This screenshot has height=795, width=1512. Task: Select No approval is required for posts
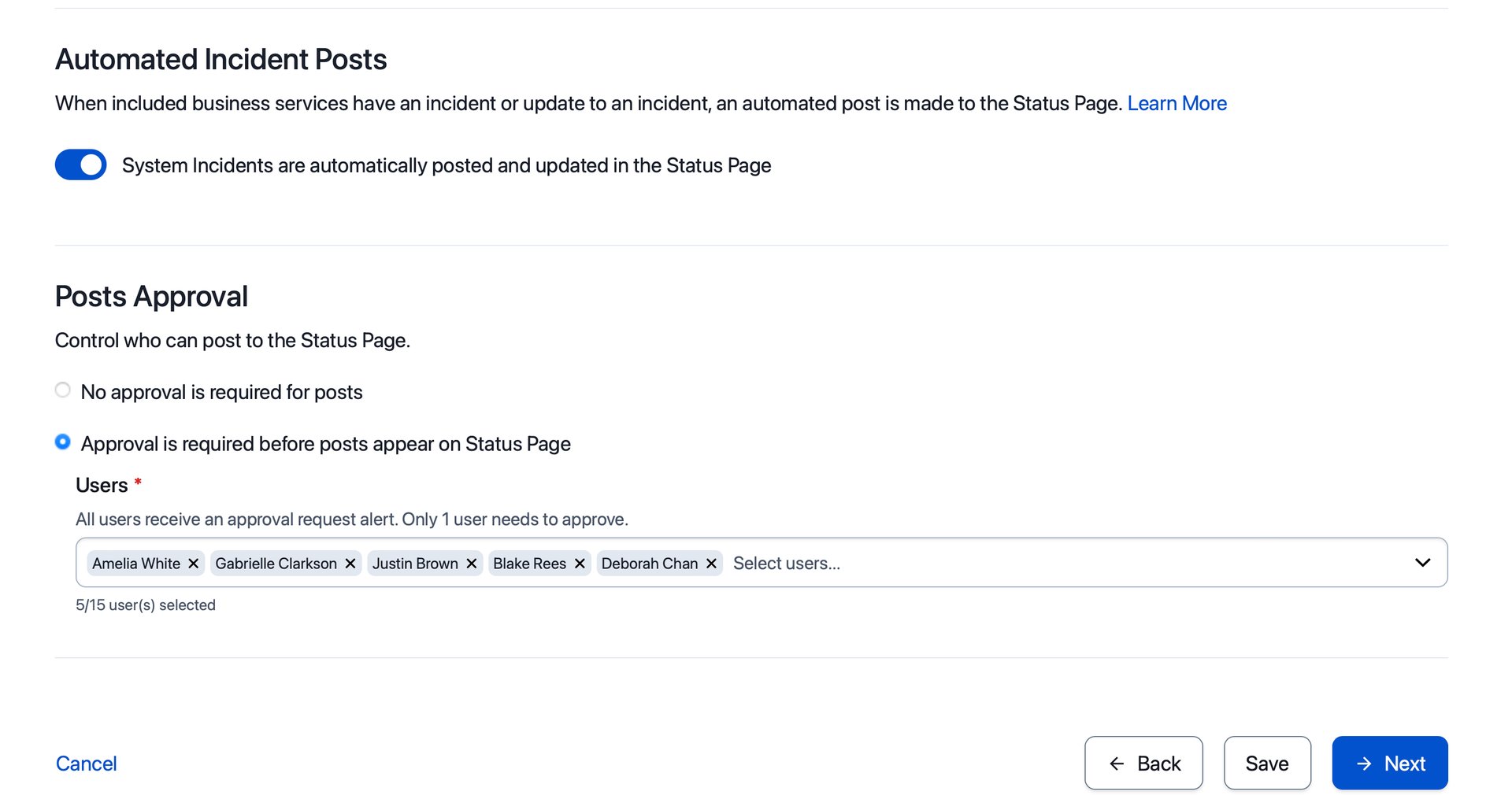point(63,390)
